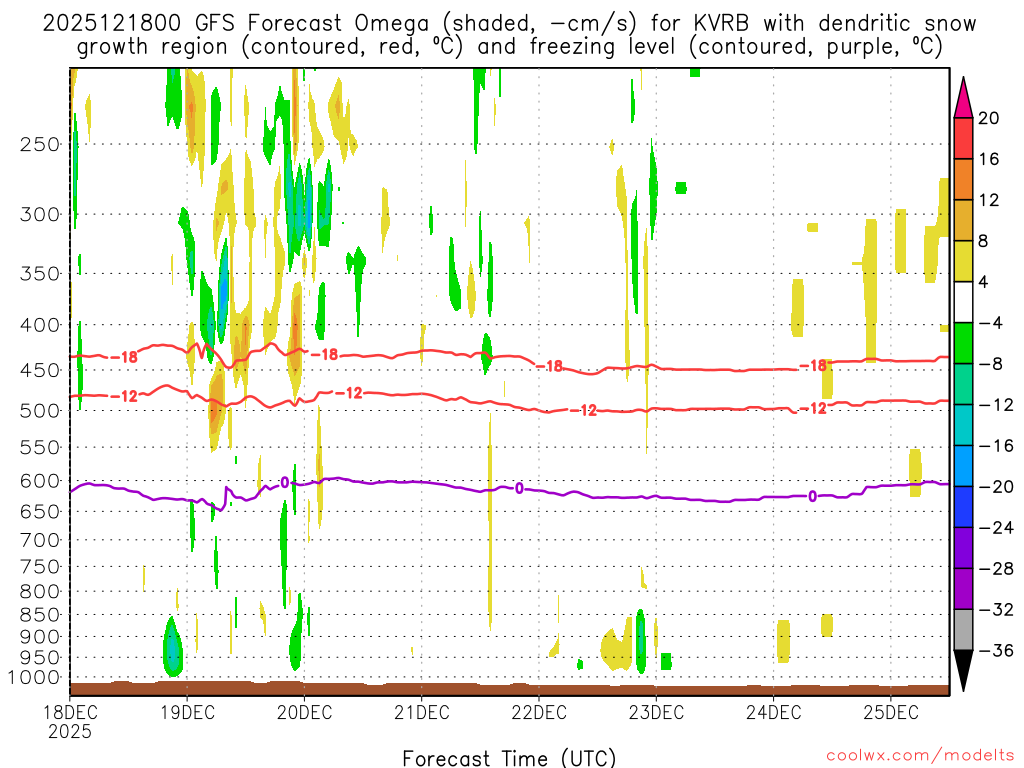
Task: Click the 500 pressure level label
Action: [40, 411]
